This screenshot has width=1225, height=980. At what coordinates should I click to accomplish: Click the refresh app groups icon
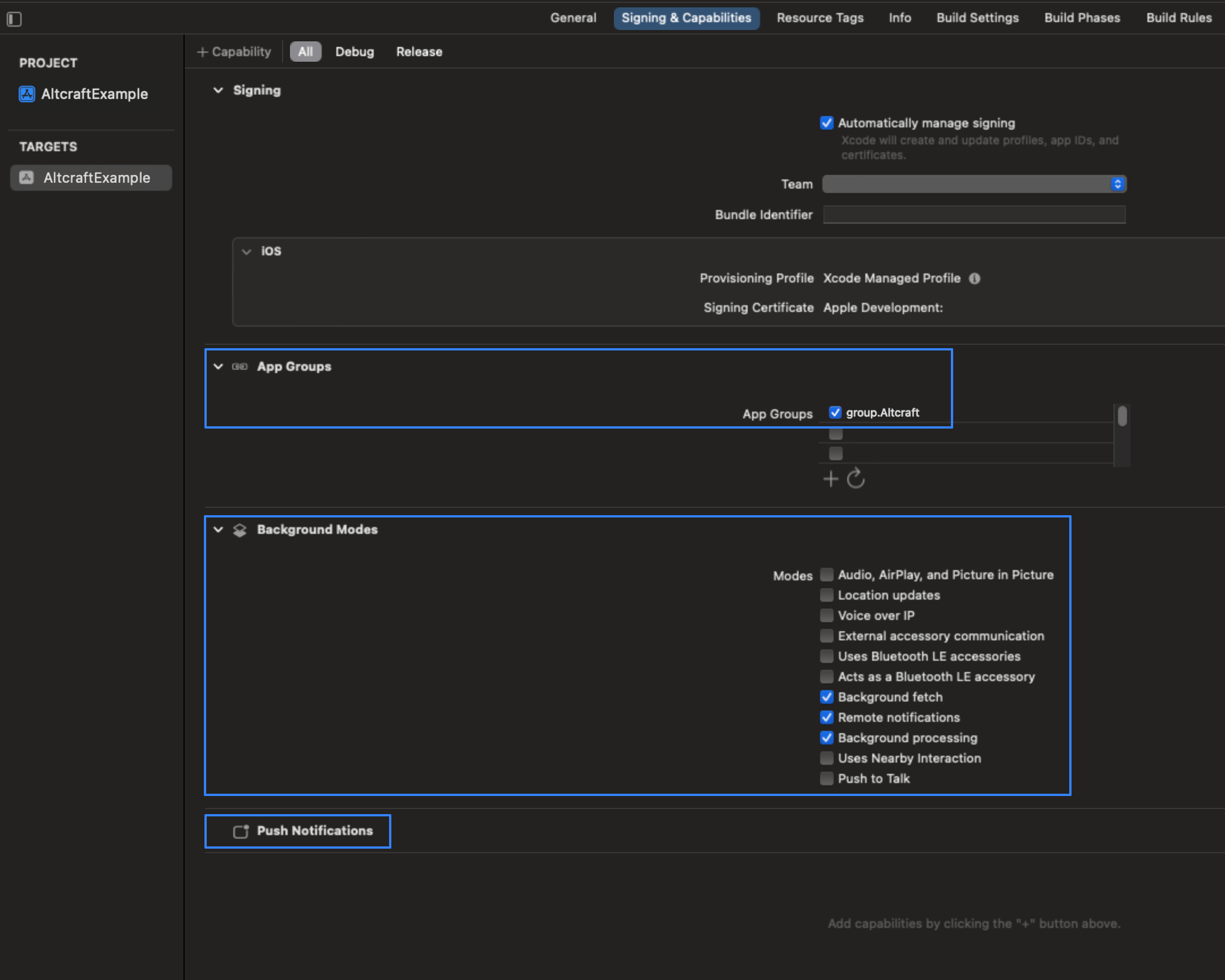856,478
